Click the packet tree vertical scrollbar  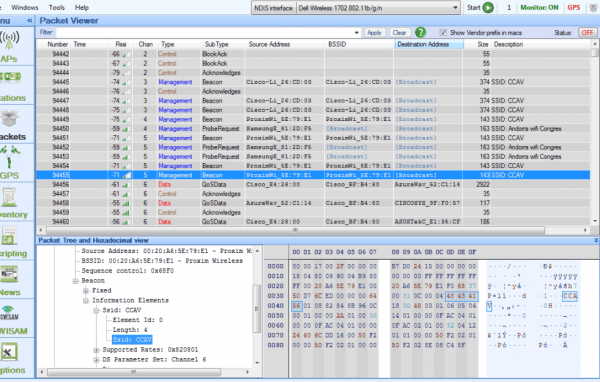(257, 309)
